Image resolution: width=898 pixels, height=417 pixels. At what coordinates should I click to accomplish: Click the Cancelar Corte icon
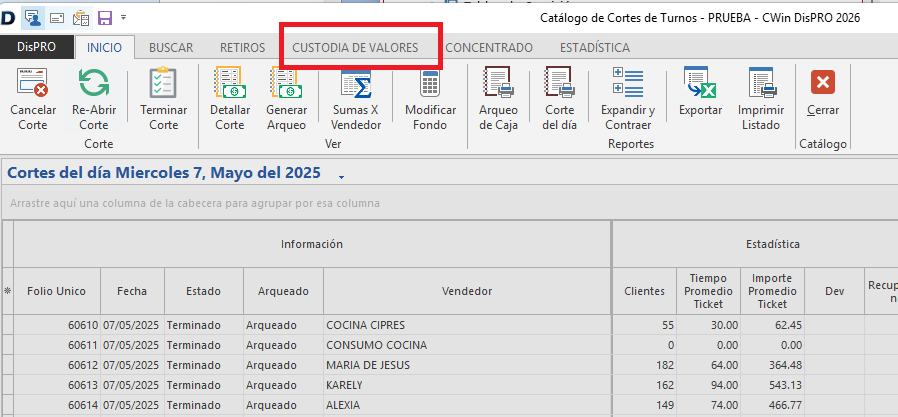33,83
